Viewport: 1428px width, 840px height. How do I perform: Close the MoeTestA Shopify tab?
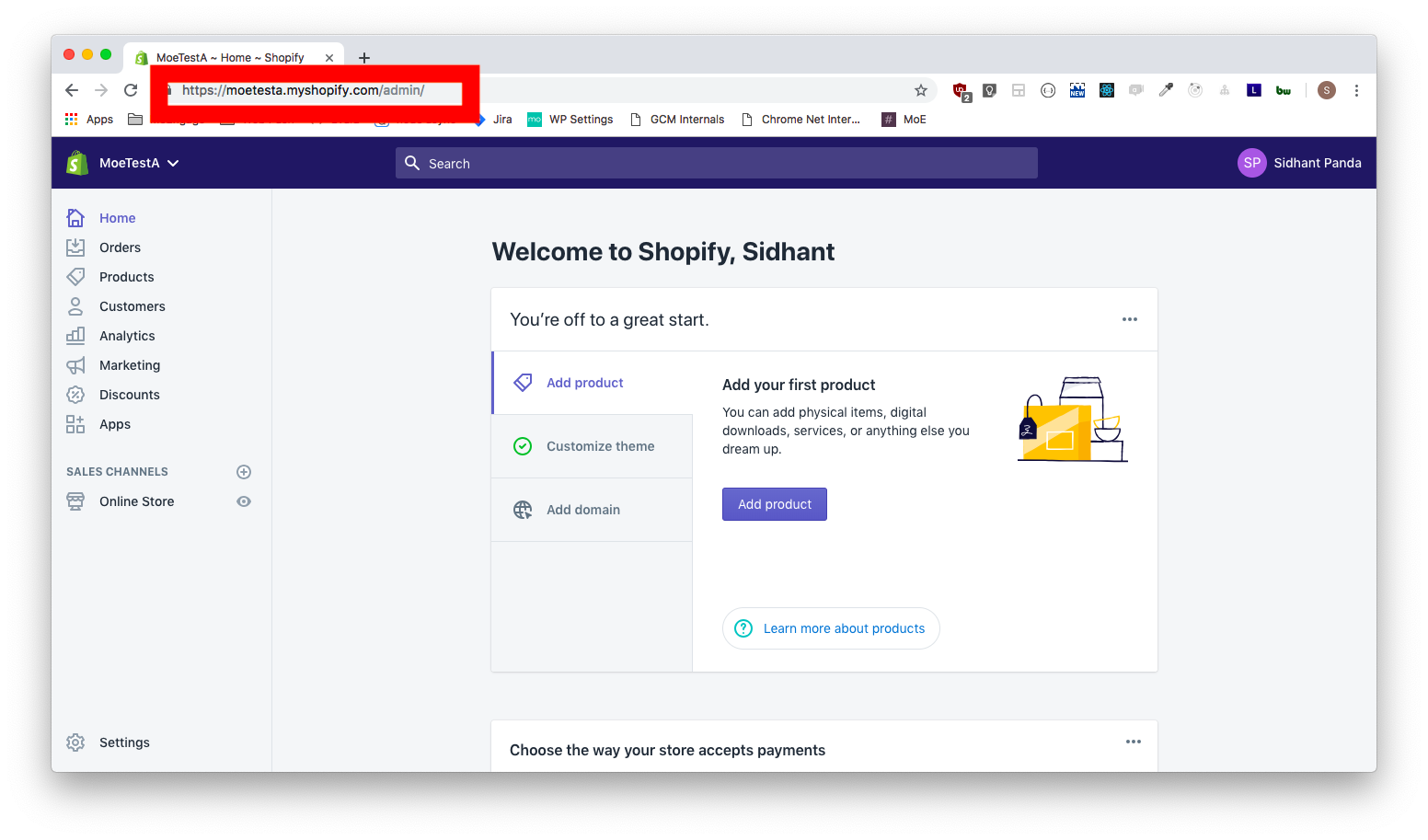pyautogui.click(x=329, y=57)
